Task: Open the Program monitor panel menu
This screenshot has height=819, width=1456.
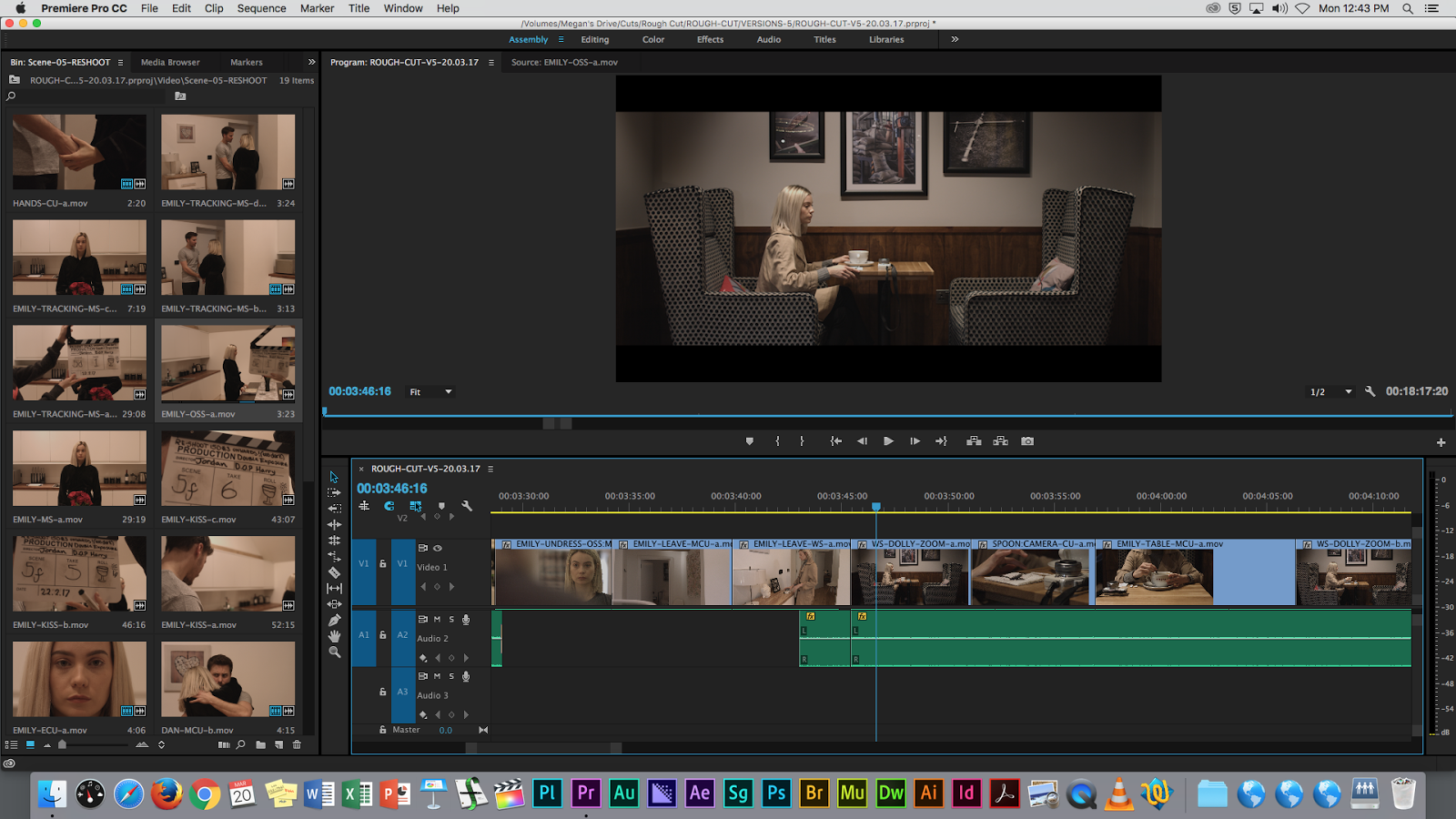Action: (491, 63)
